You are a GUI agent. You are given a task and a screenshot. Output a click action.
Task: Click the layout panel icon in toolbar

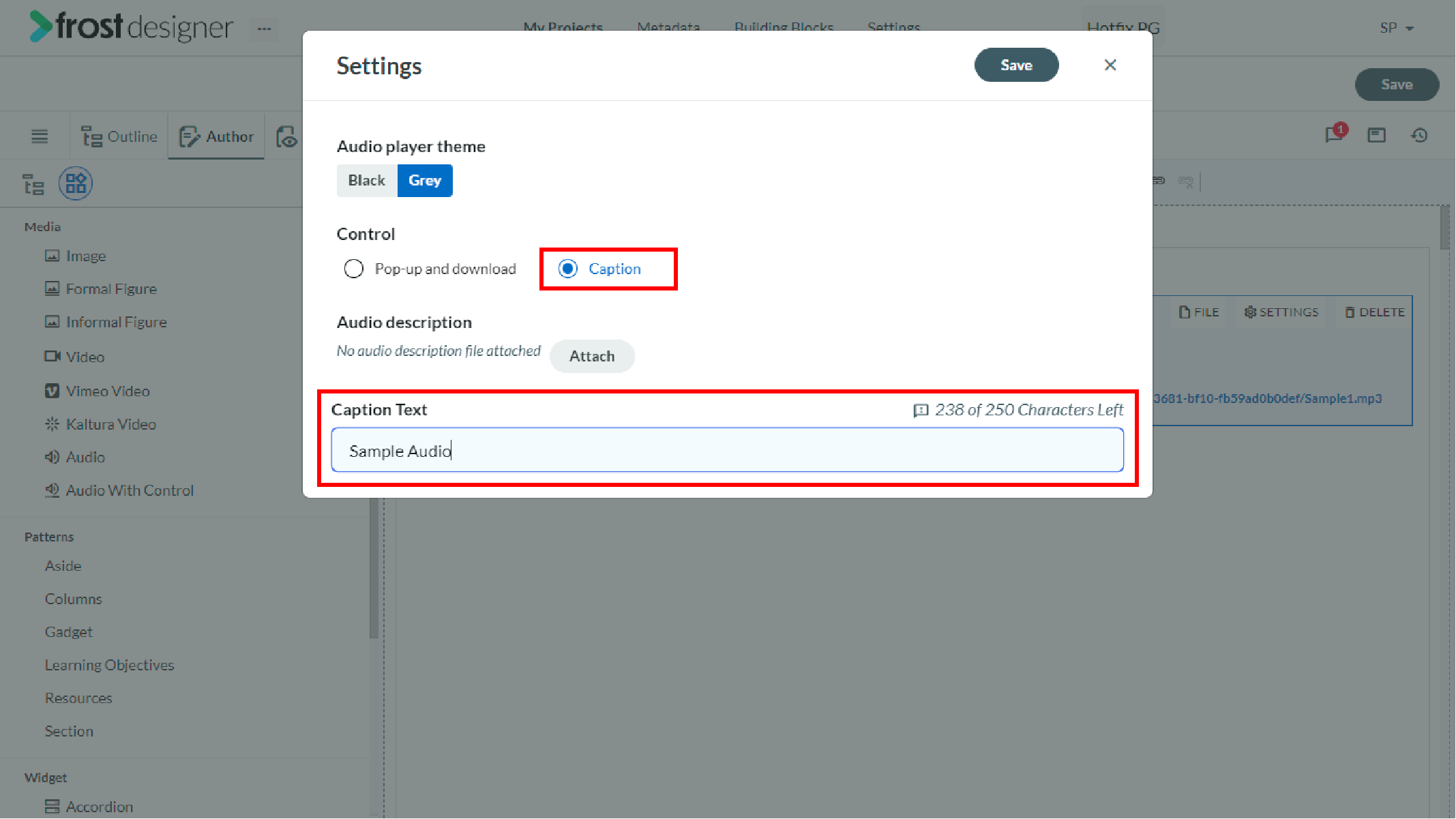pyautogui.click(x=1377, y=135)
